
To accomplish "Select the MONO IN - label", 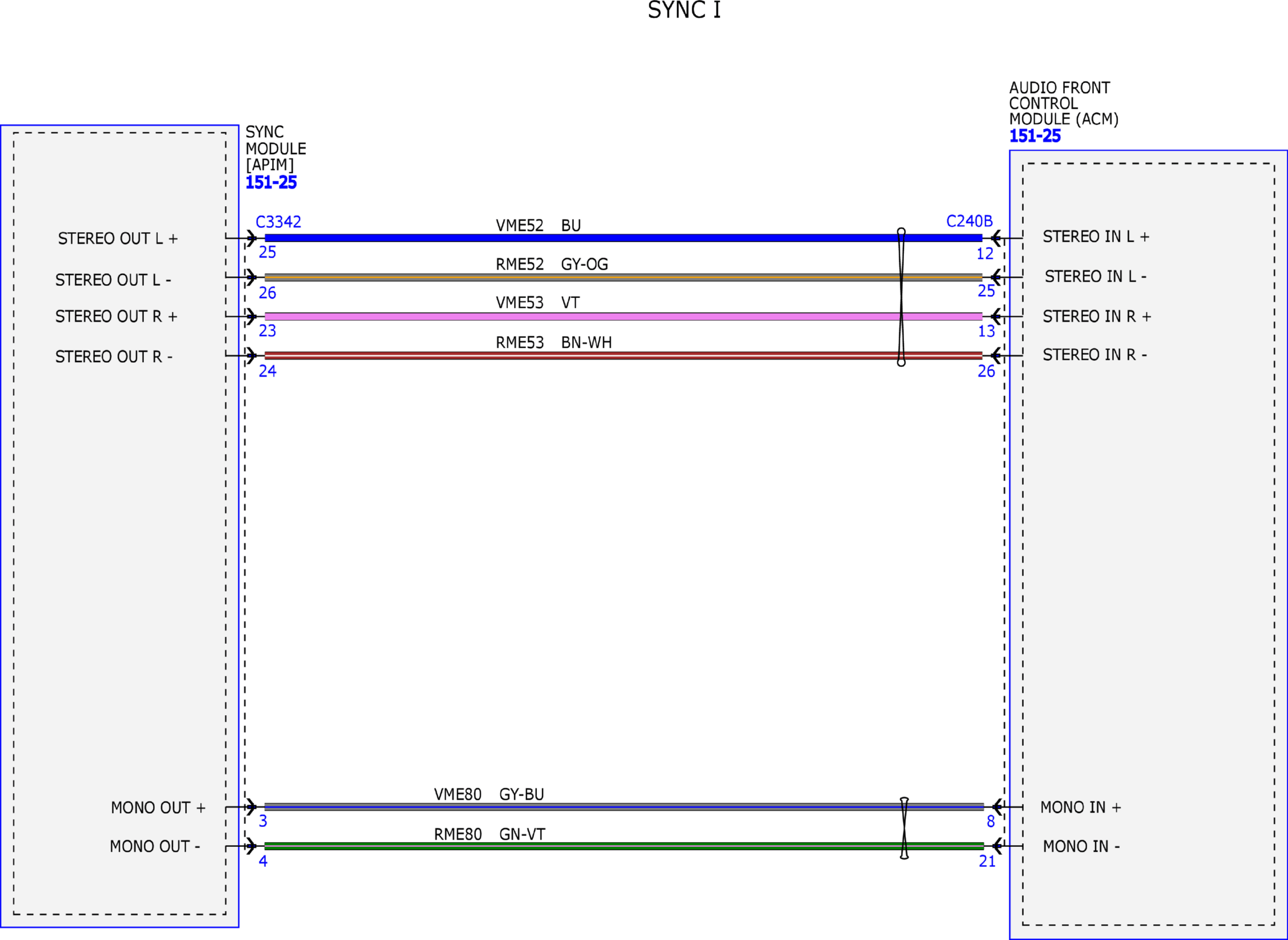I will pyautogui.click(x=1081, y=846).
